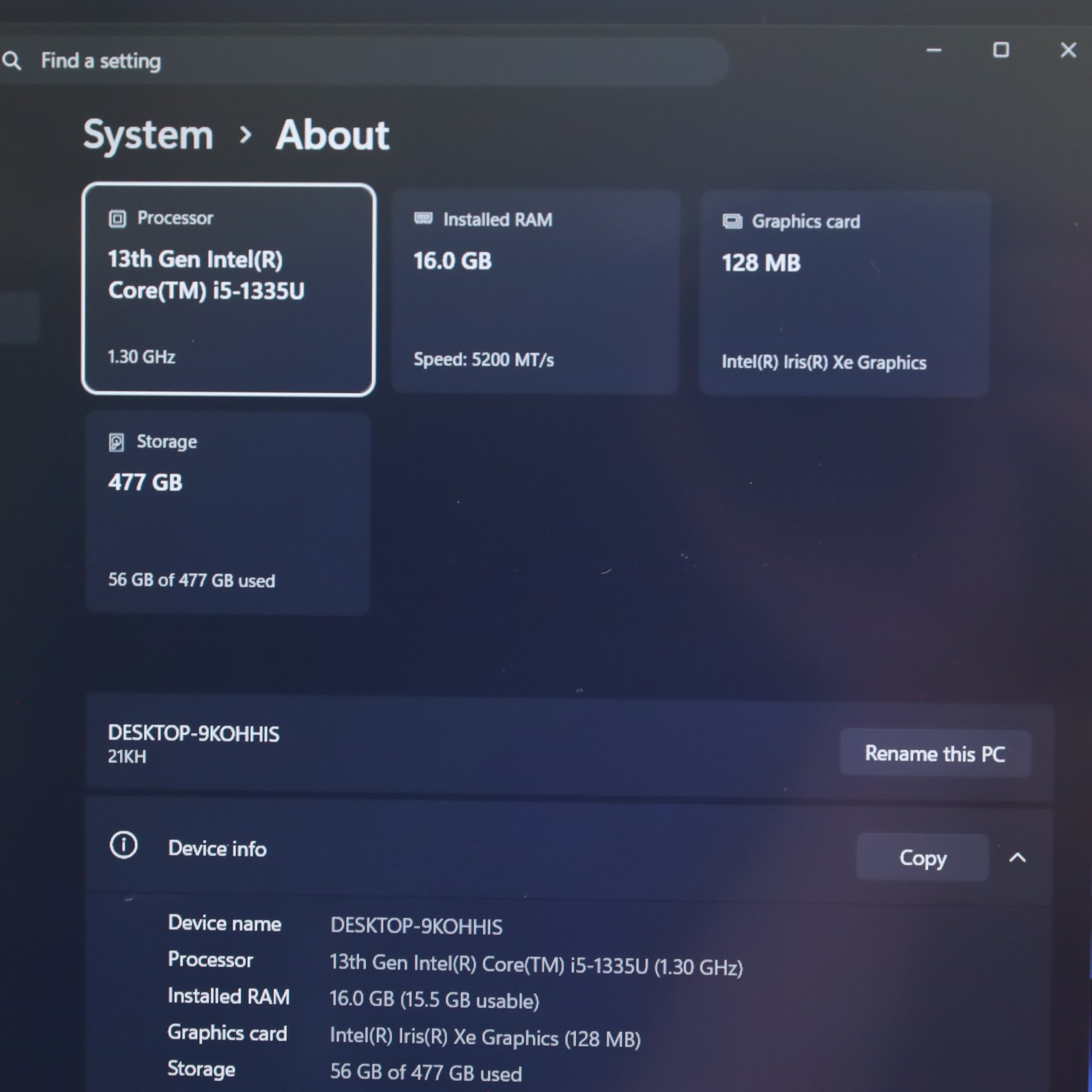
Task: Click the Device name value DESKTOP-9KOHHIS
Action: tap(416, 926)
